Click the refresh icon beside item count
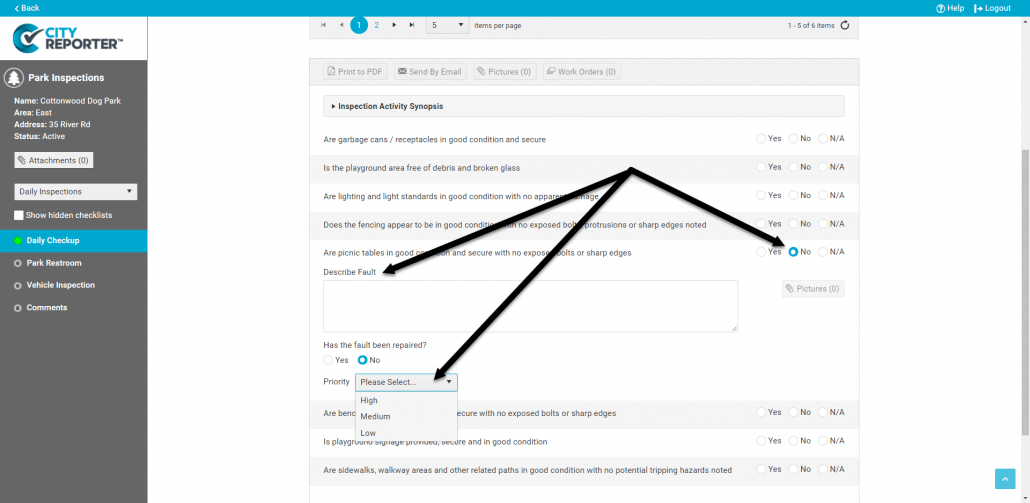 (845, 25)
